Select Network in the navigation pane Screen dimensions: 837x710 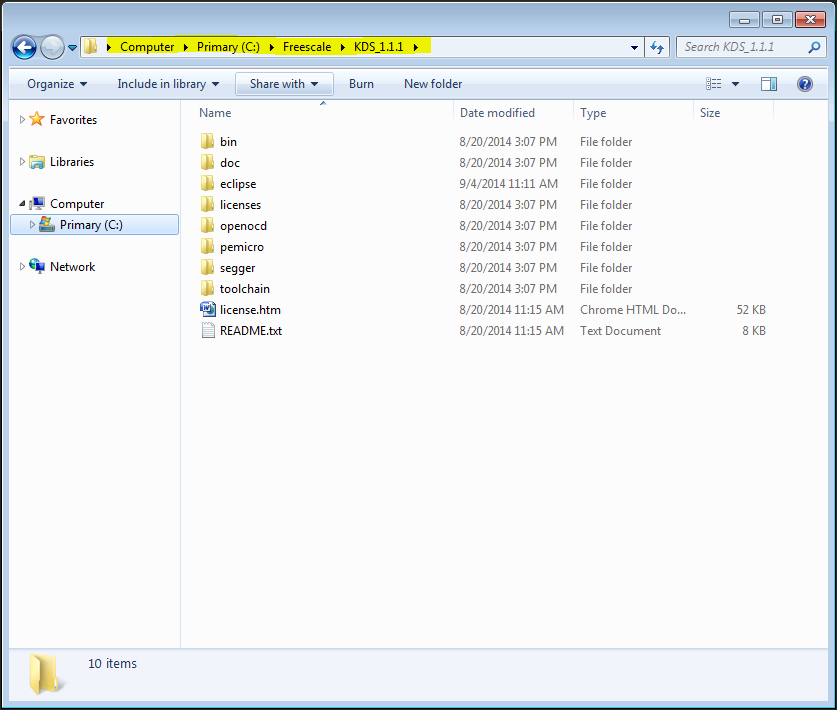[x=72, y=267]
